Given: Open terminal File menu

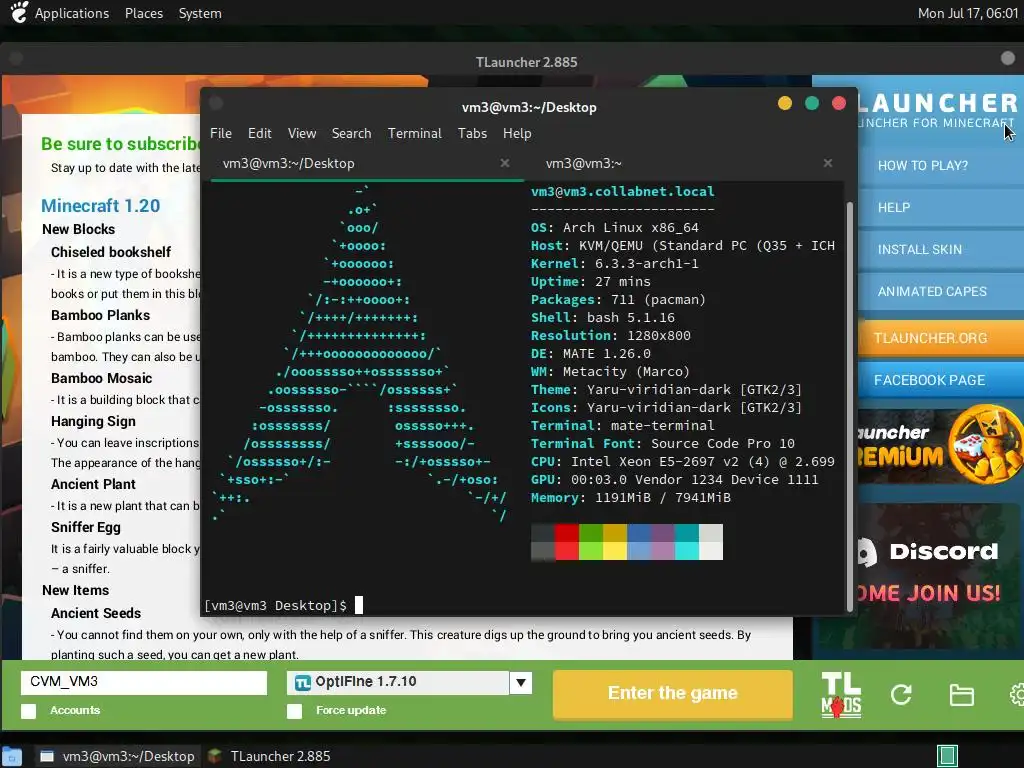Looking at the screenshot, I should tap(221, 133).
